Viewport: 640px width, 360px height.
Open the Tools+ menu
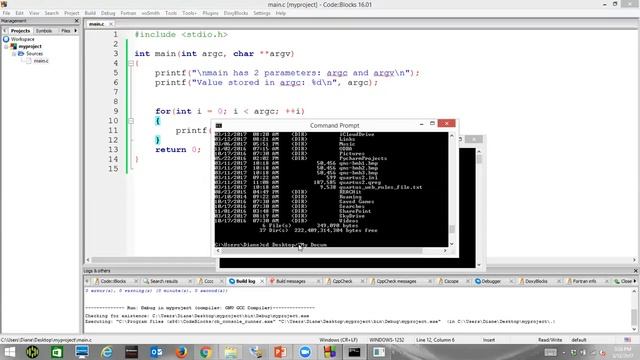click(189, 13)
